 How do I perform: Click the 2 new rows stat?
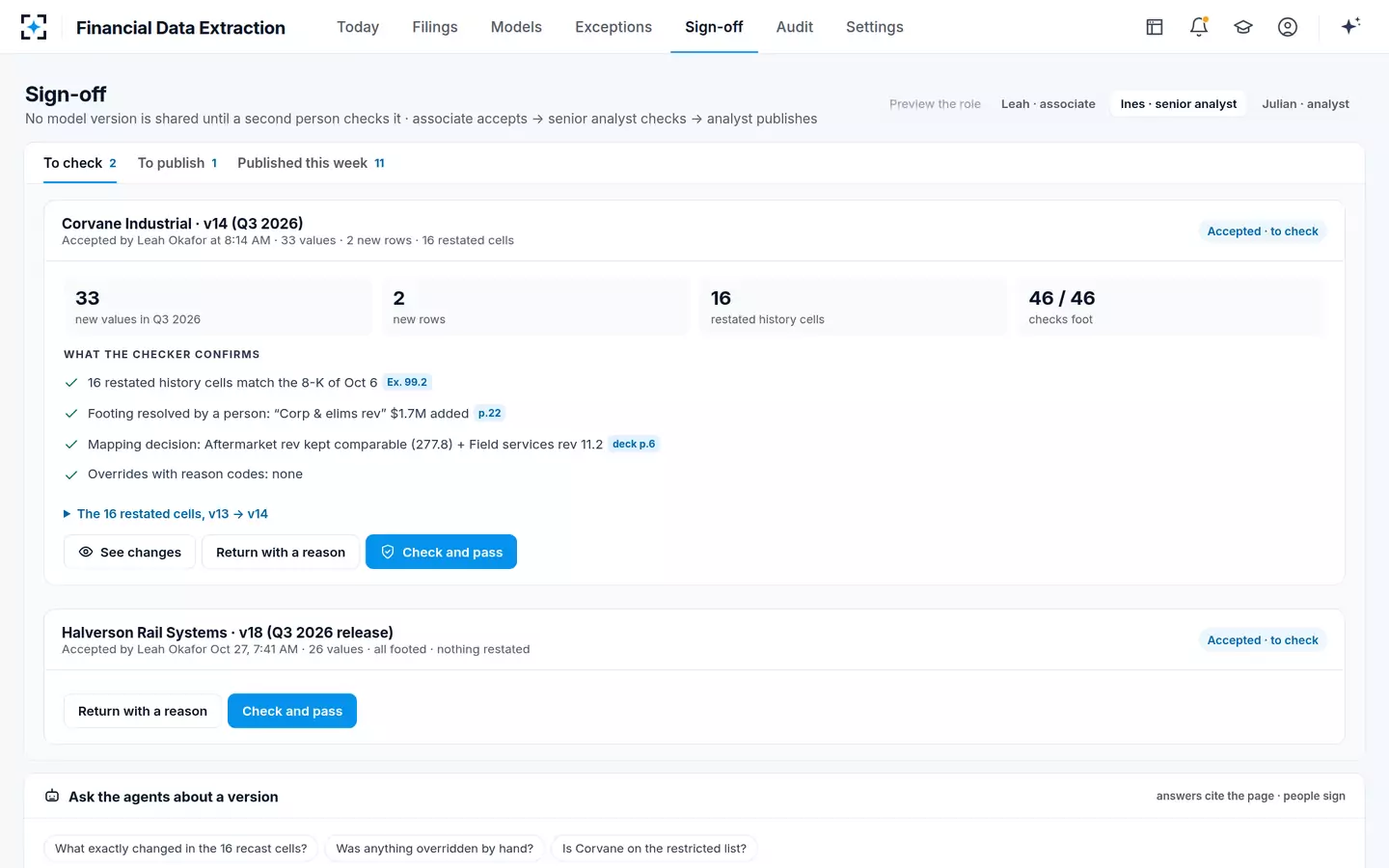point(535,308)
